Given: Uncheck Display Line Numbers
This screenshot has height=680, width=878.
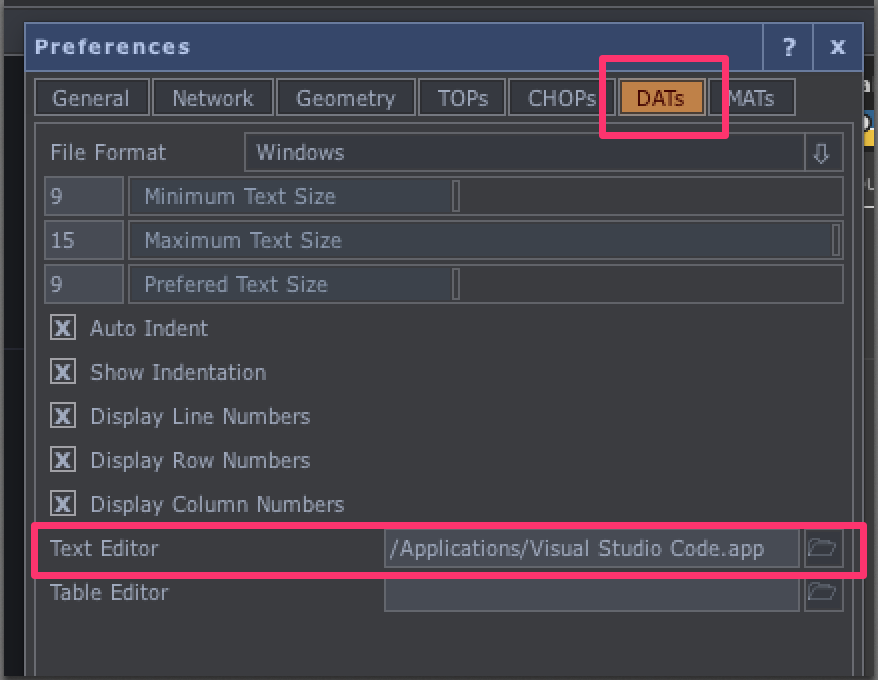Looking at the screenshot, I should pos(63,416).
